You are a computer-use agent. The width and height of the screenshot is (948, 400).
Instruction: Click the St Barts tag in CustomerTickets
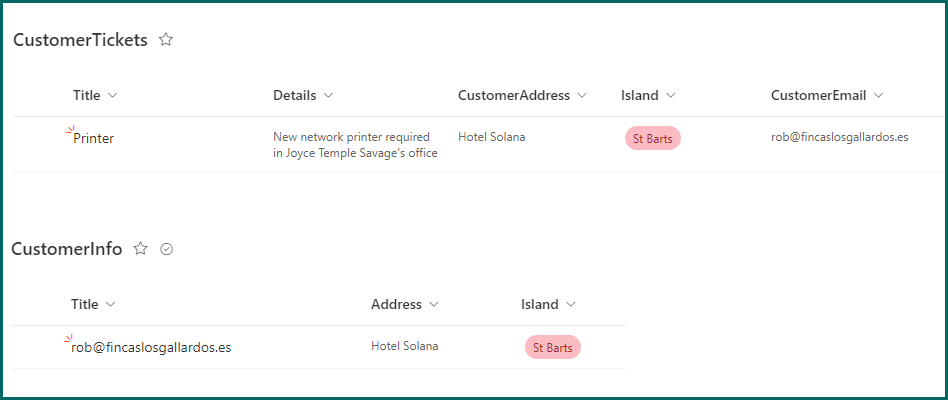click(x=652, y=138)
